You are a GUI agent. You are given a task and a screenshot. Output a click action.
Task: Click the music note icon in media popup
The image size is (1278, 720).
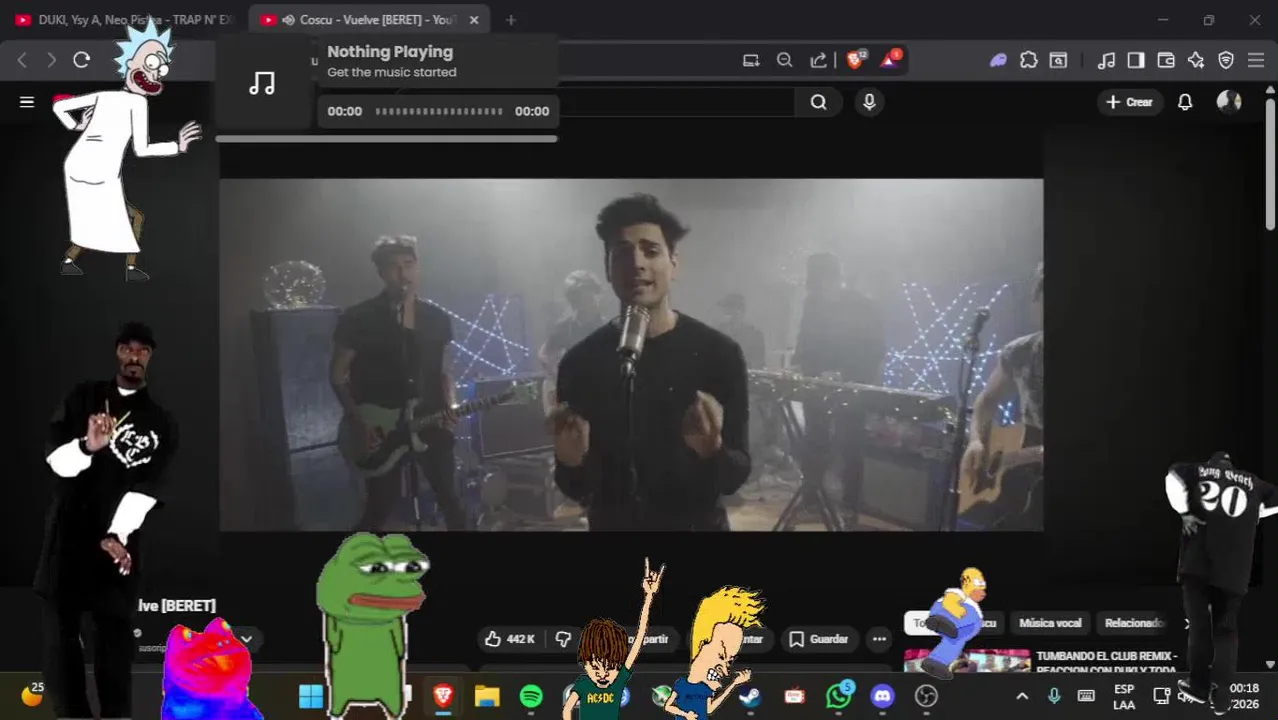[x=262, y=83]
